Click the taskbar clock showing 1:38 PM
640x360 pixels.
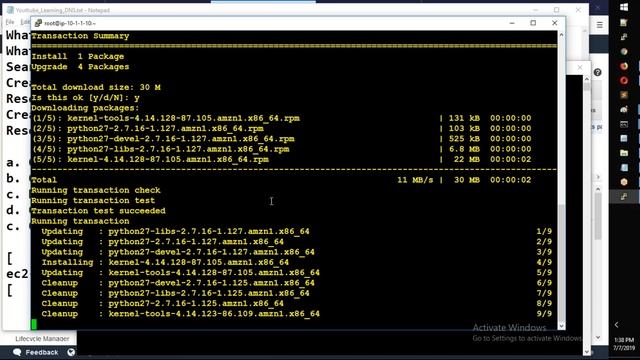[624, 344]
